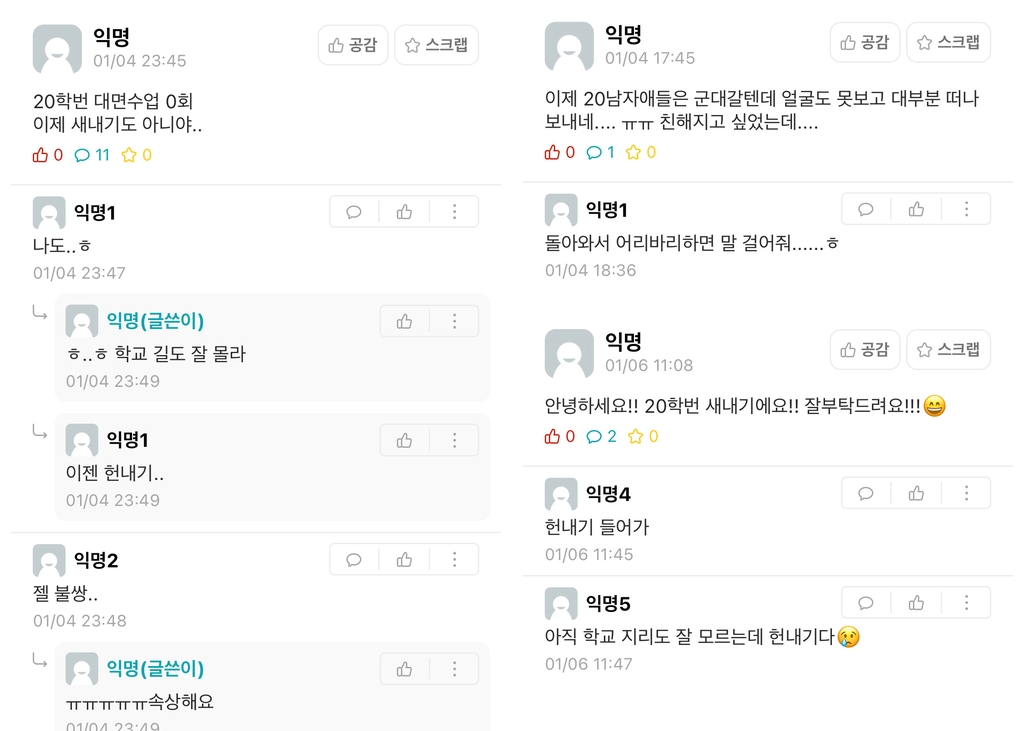Open the reply speech bubble icon on 익명2's comment
The width and height of the screenshot is (1024, 731).
353,559
